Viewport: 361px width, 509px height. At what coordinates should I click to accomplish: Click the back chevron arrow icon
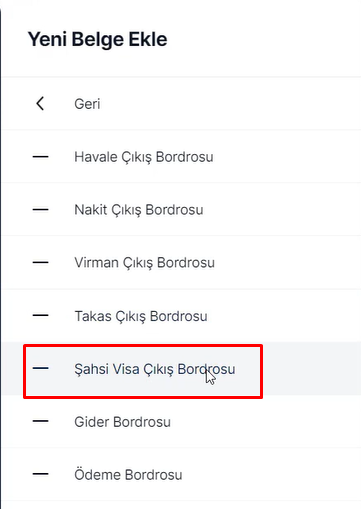[x=40, y=104]
